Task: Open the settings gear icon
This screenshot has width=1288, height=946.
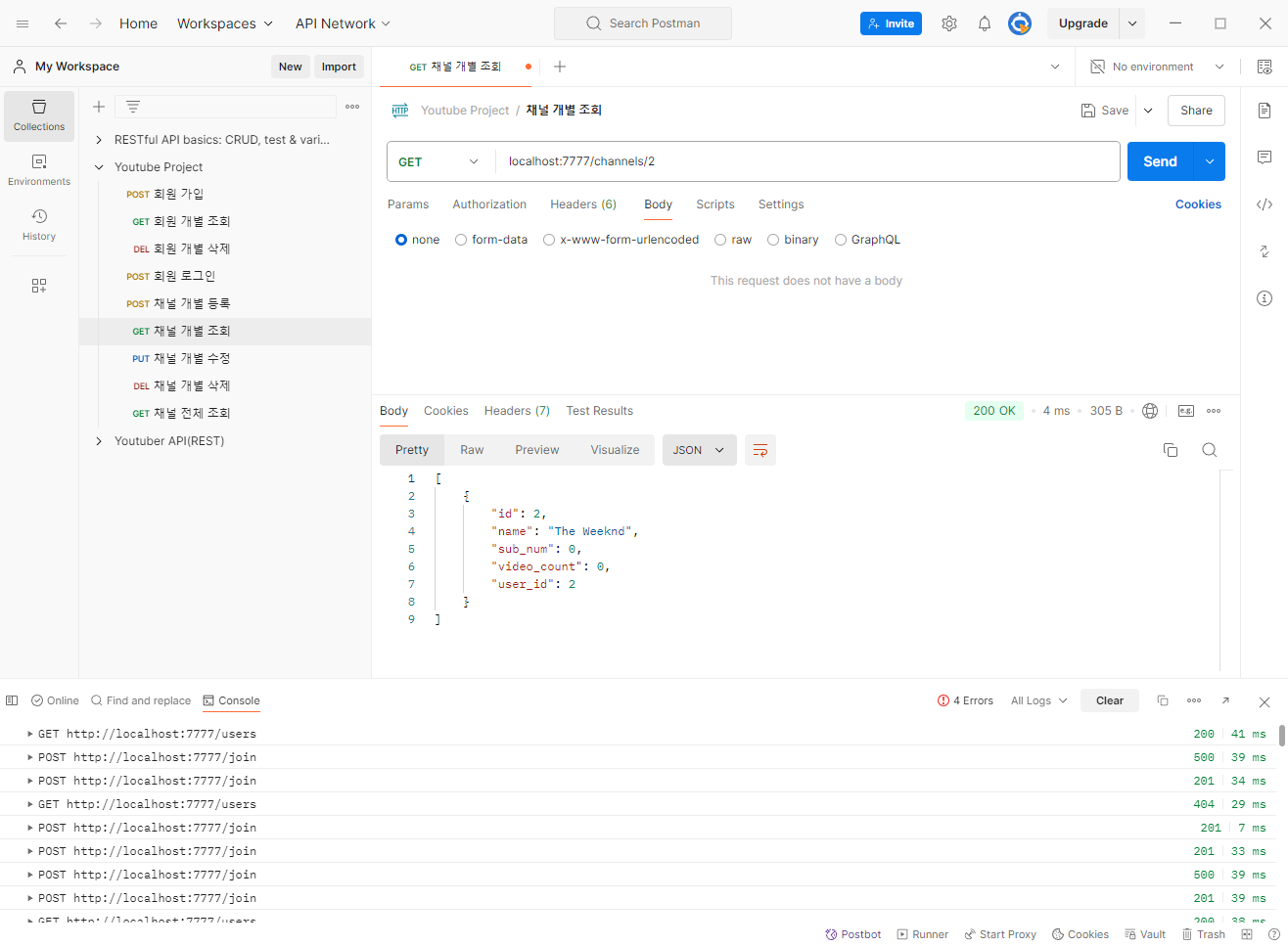Action: point(949,23)
